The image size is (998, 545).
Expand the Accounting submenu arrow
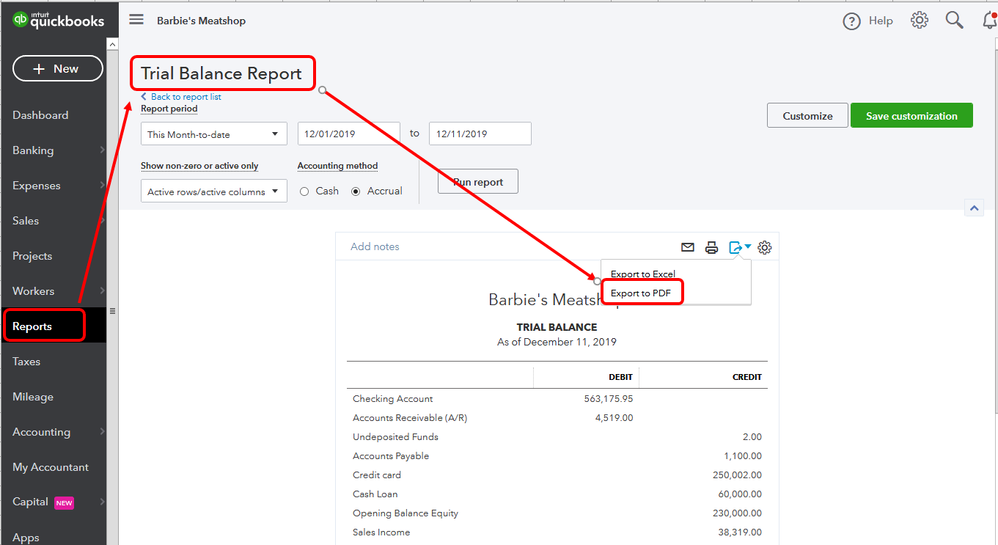pyautogui.click(x=102, y=432)
